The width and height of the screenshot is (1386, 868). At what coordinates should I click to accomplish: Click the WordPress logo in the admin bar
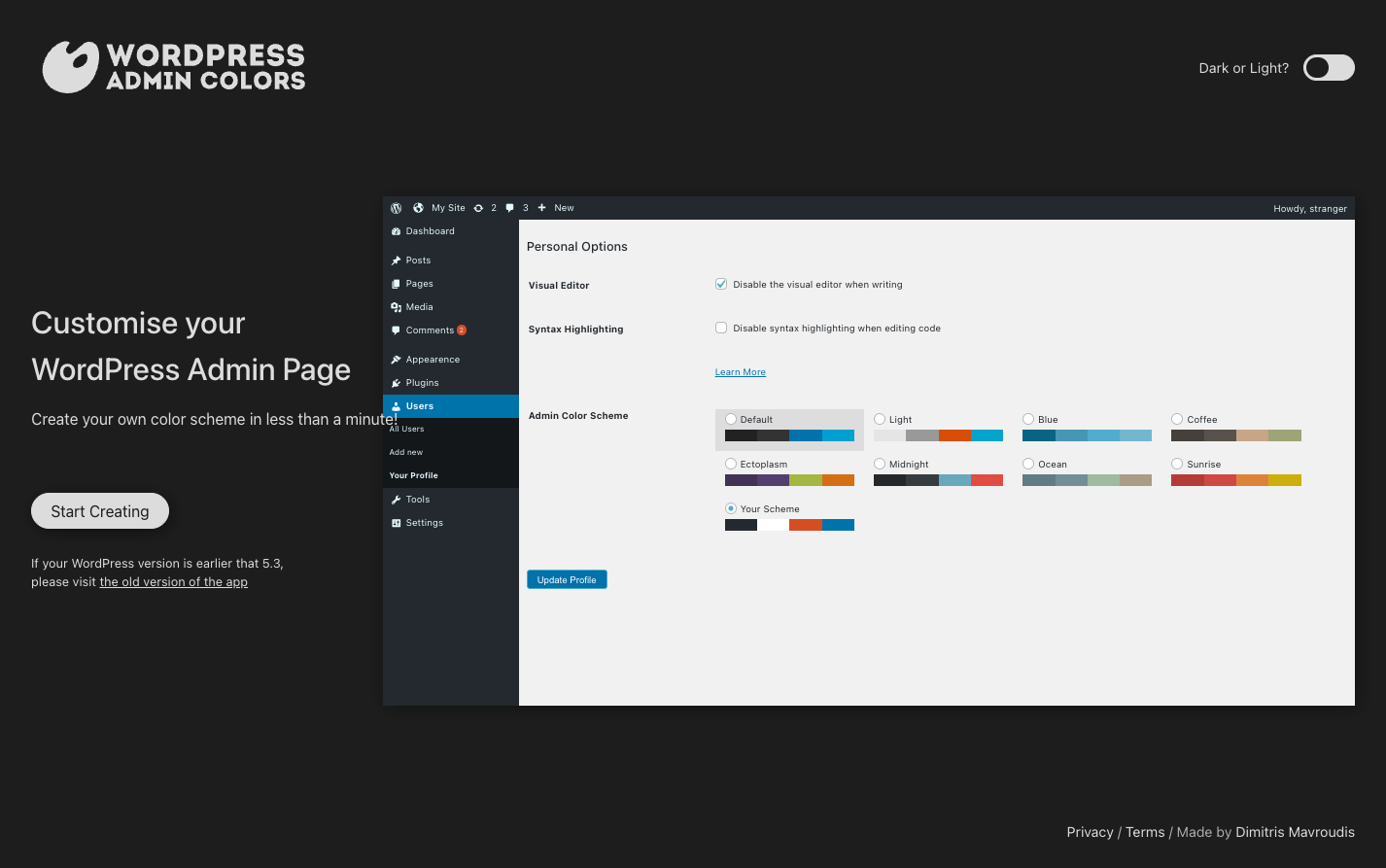(396, 207)
